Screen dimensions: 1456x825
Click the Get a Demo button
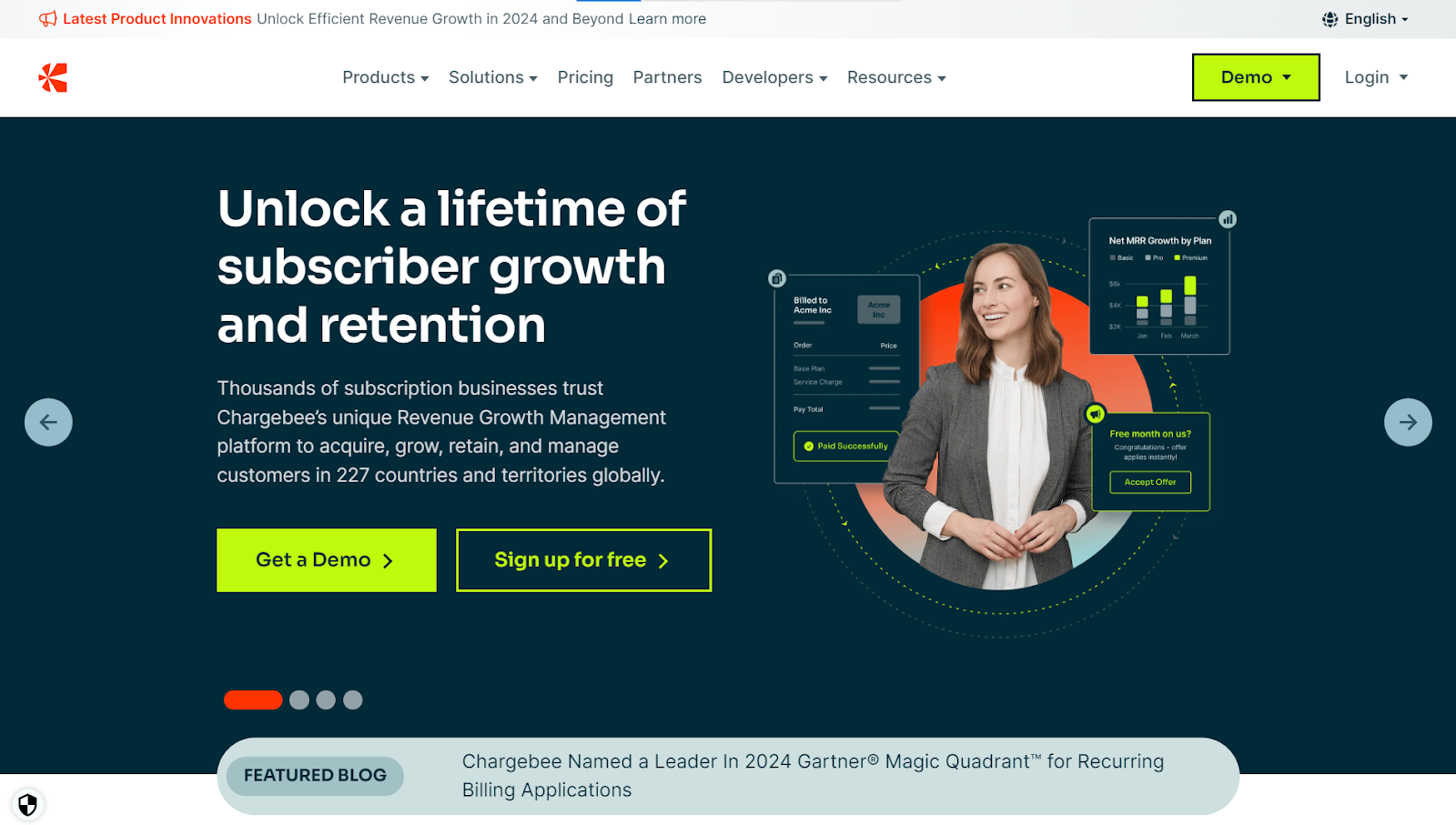coord(327,560)
